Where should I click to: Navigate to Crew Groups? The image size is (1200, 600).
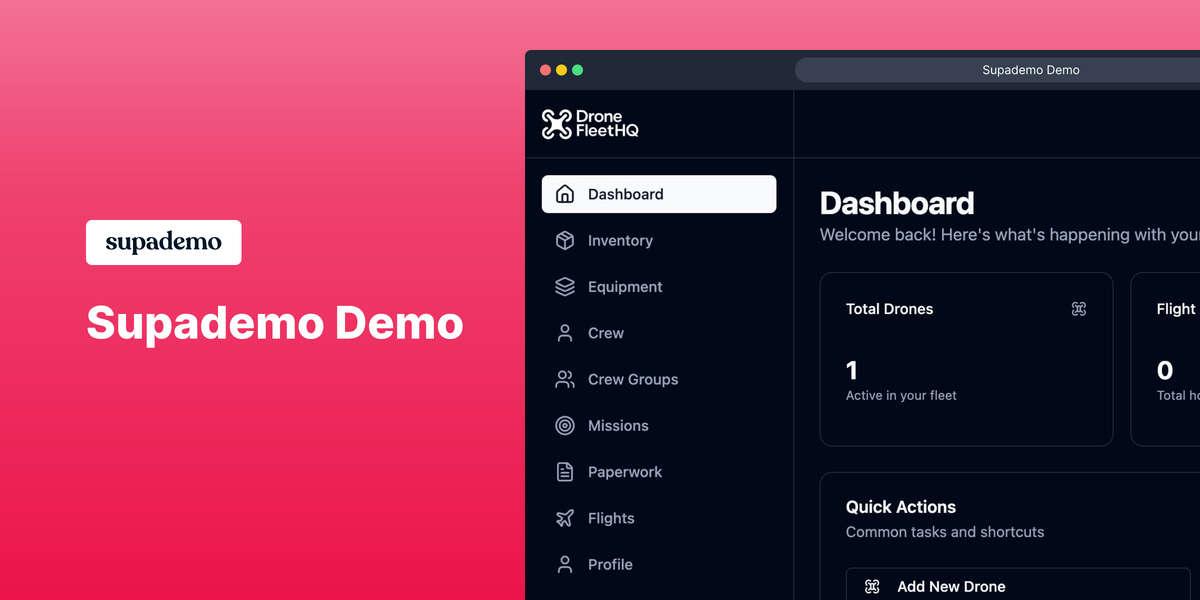click(659, 379)
